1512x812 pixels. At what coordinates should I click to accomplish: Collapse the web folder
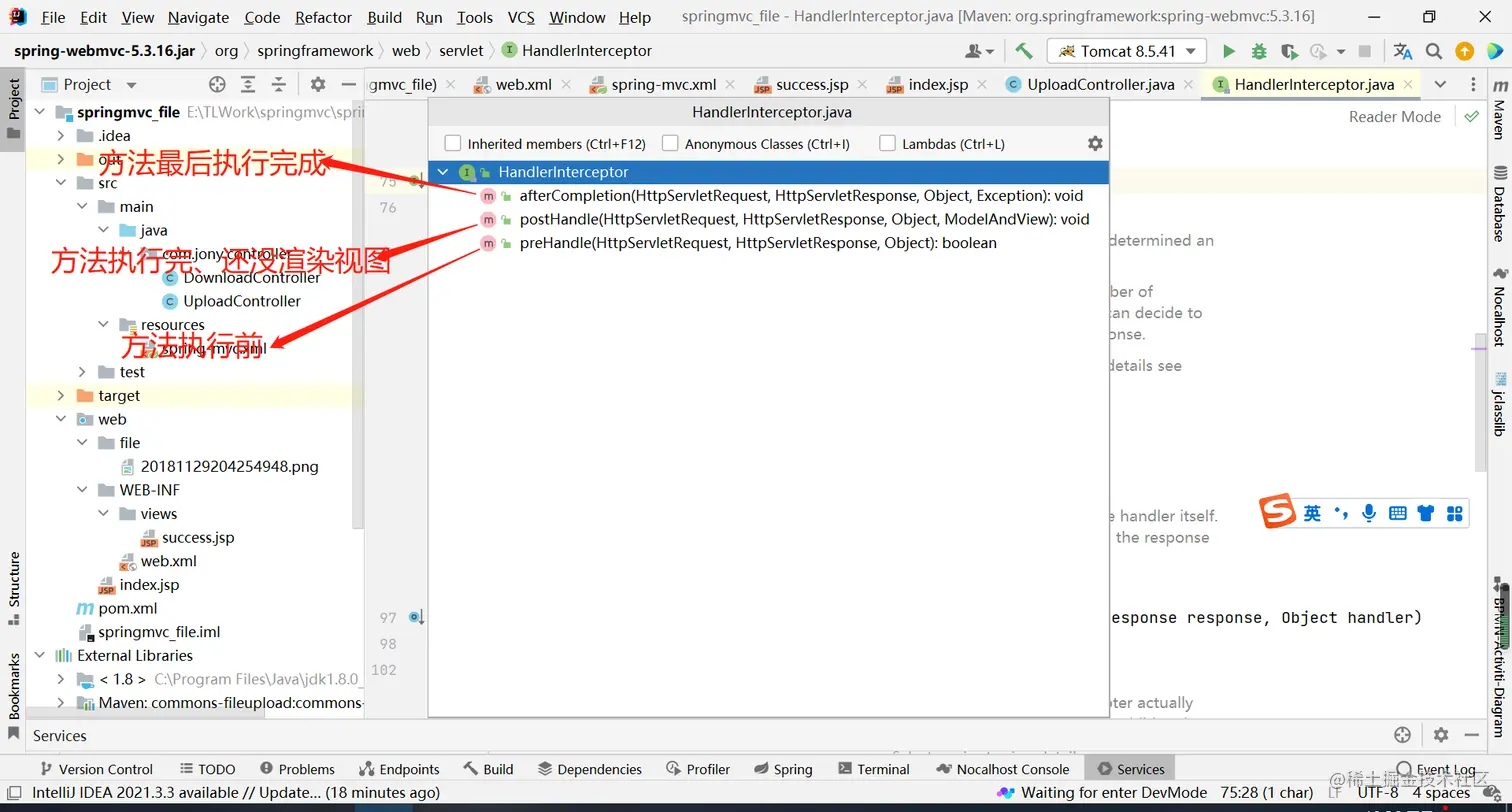(x=61, y=420)
